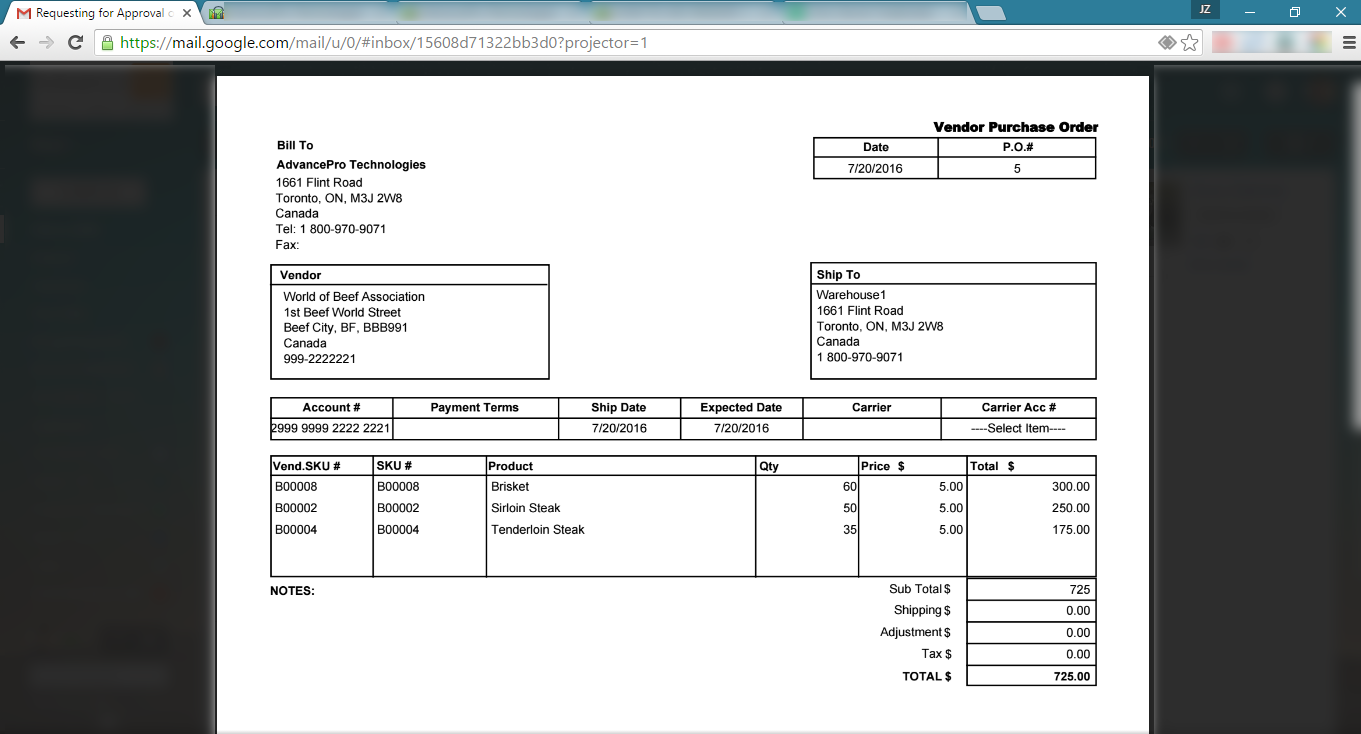The height and width of the screenshot is (734, 1361).
Task: Click the P.O.# value cell
Action: tap(1017, 169)
